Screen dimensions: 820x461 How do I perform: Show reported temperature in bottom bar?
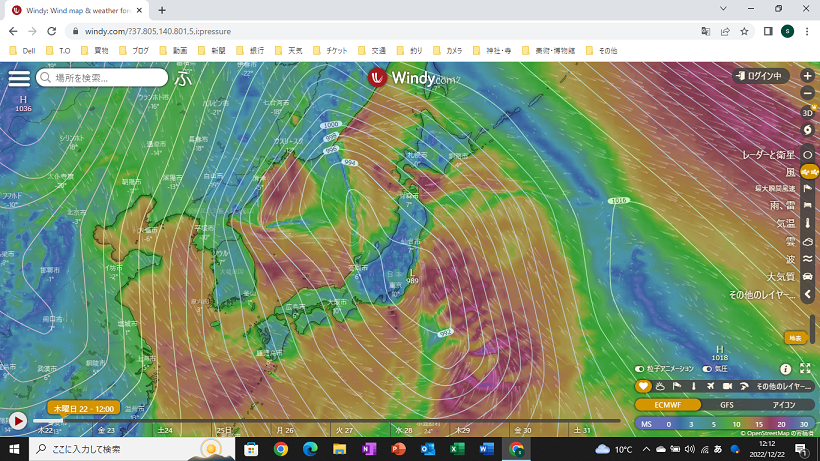[693, 386]
